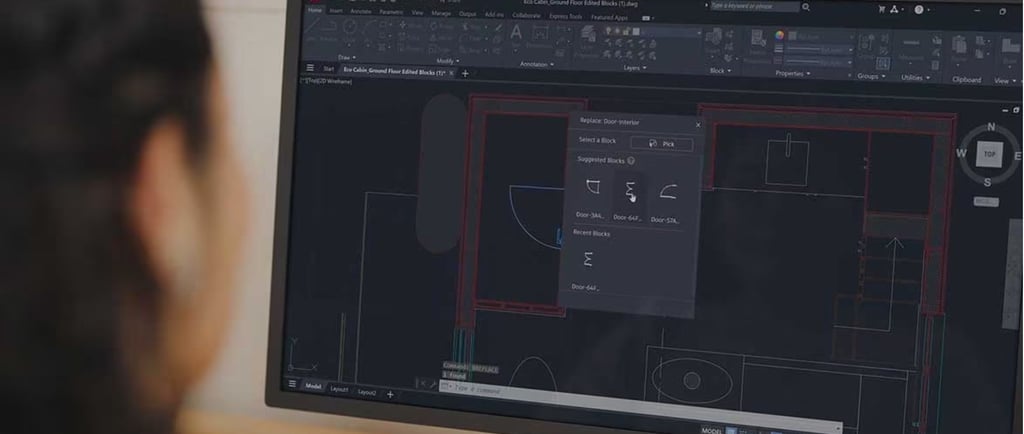
Task: Expand the Properties panel dropdown
Action: tap(793, 73)
